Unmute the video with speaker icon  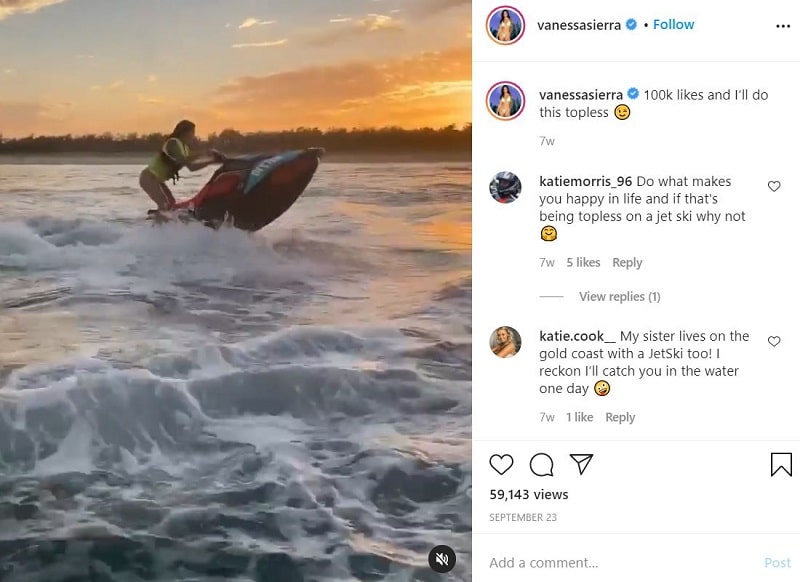point(442,559)
